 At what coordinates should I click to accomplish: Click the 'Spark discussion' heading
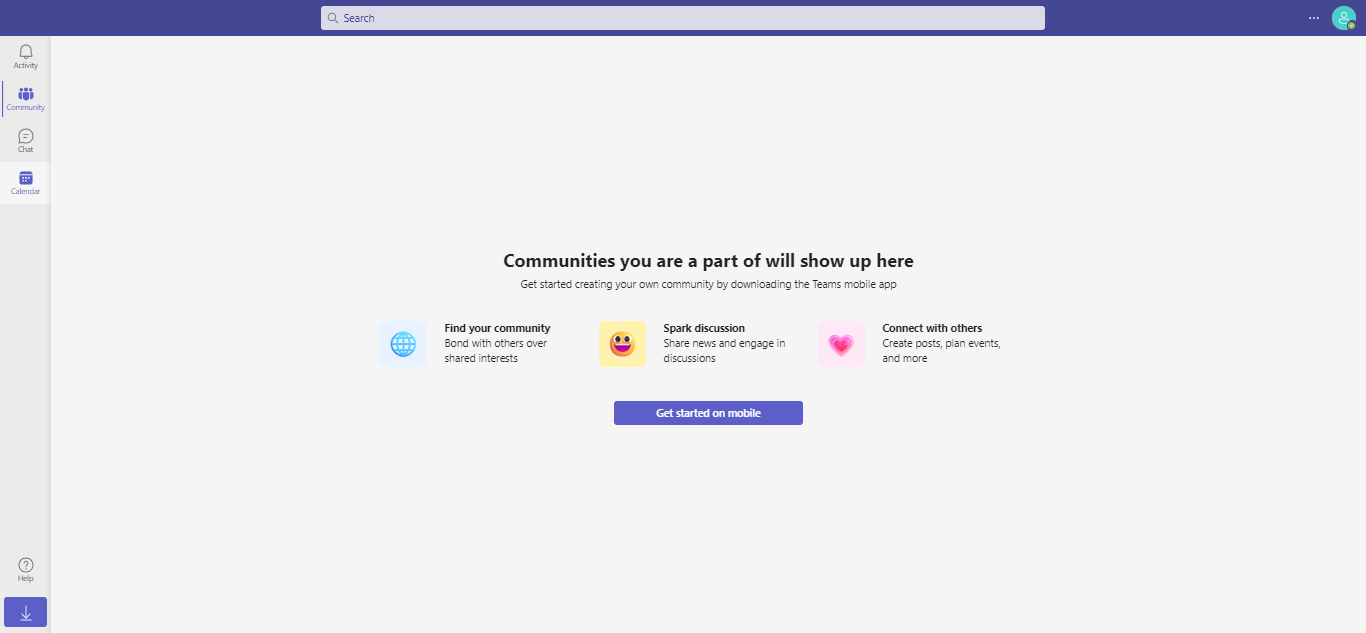[x=704, y=328]
